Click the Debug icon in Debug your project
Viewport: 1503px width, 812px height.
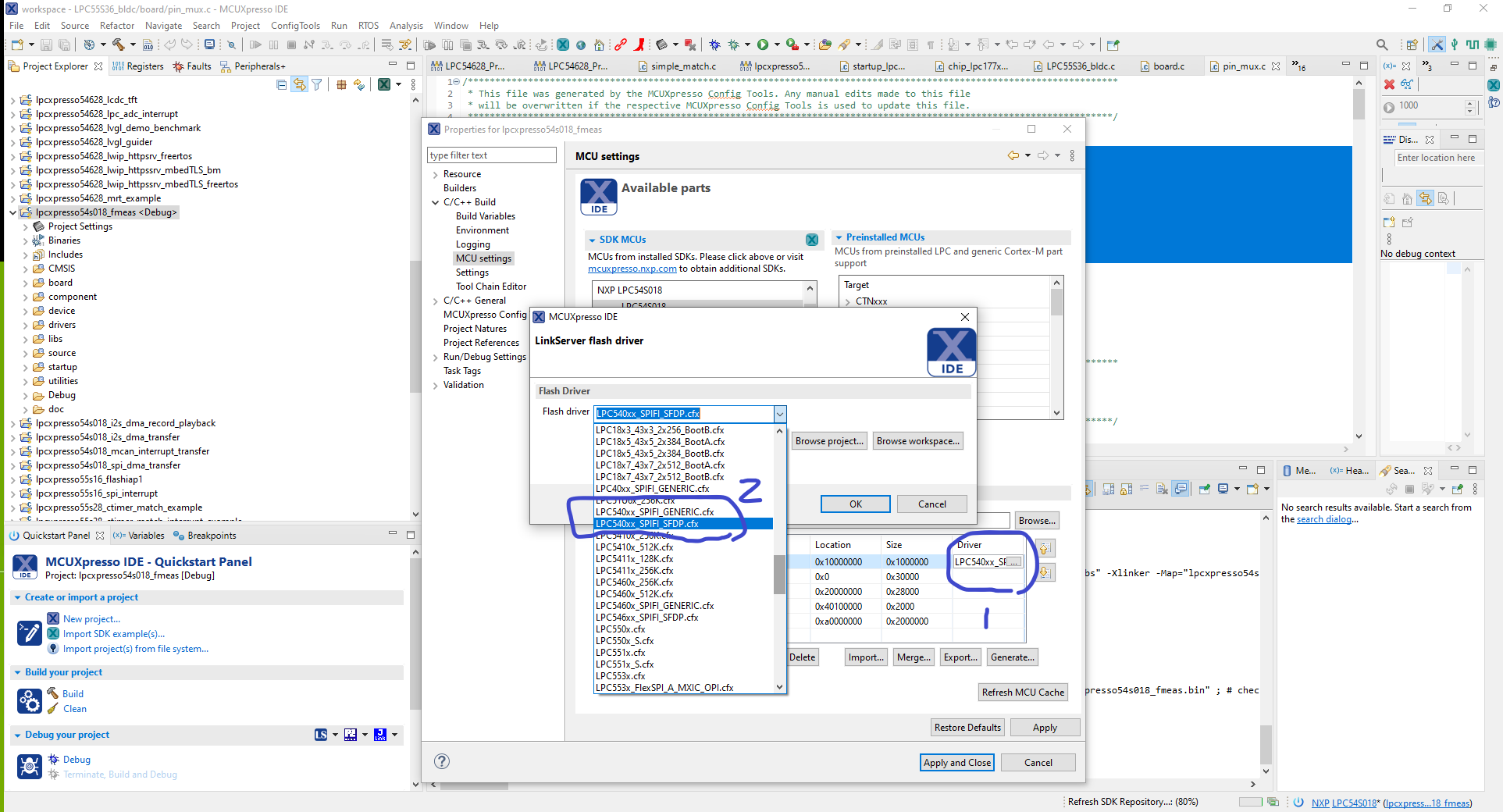(x=52, y=759)
